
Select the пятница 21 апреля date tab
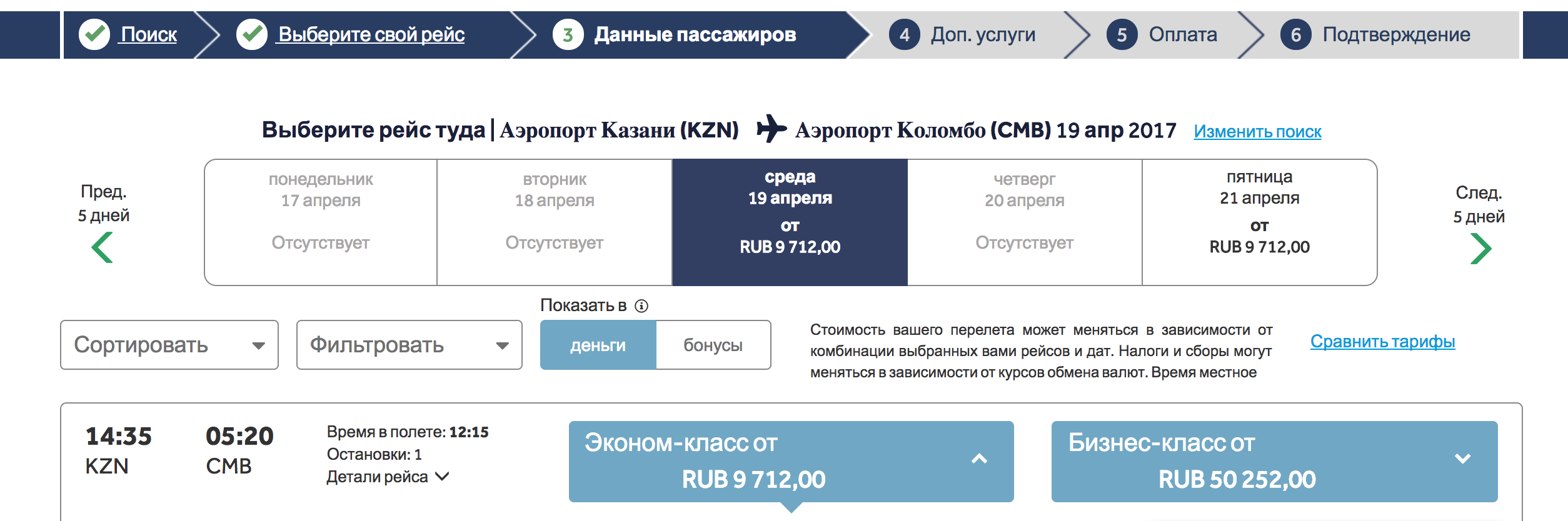click(1259, 222)
